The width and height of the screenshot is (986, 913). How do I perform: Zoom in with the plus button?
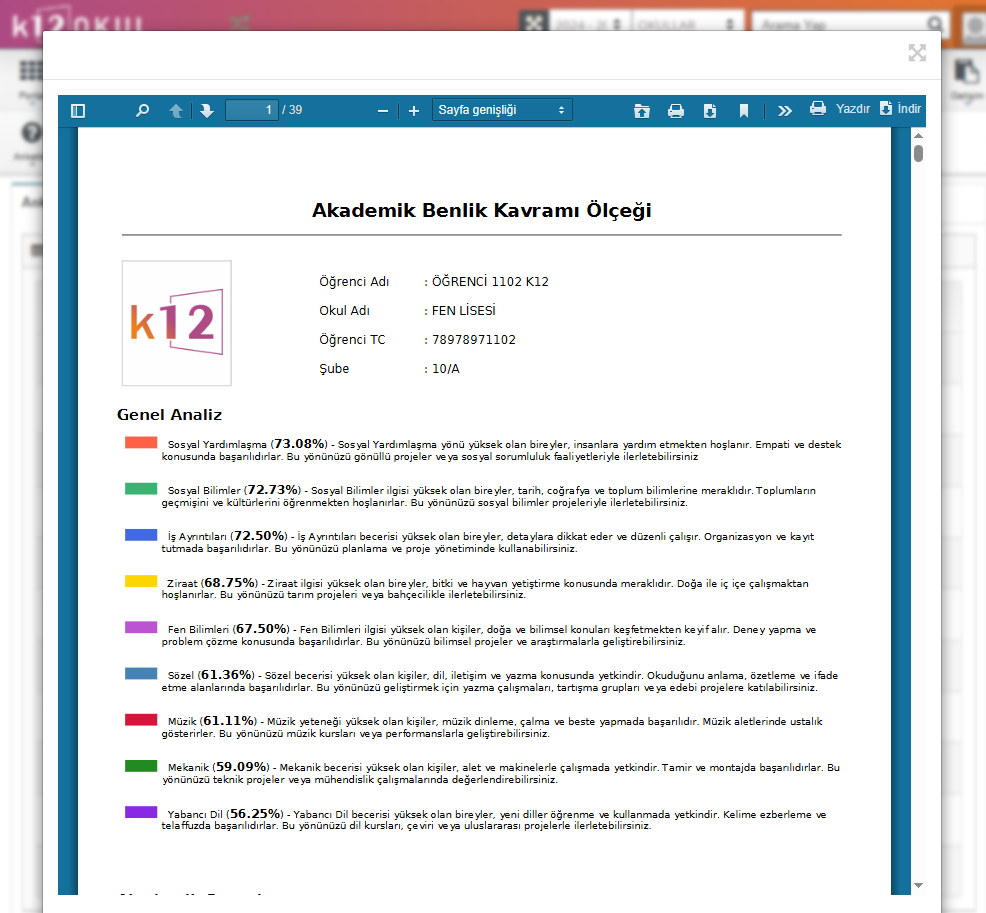(x=414, y=111)
